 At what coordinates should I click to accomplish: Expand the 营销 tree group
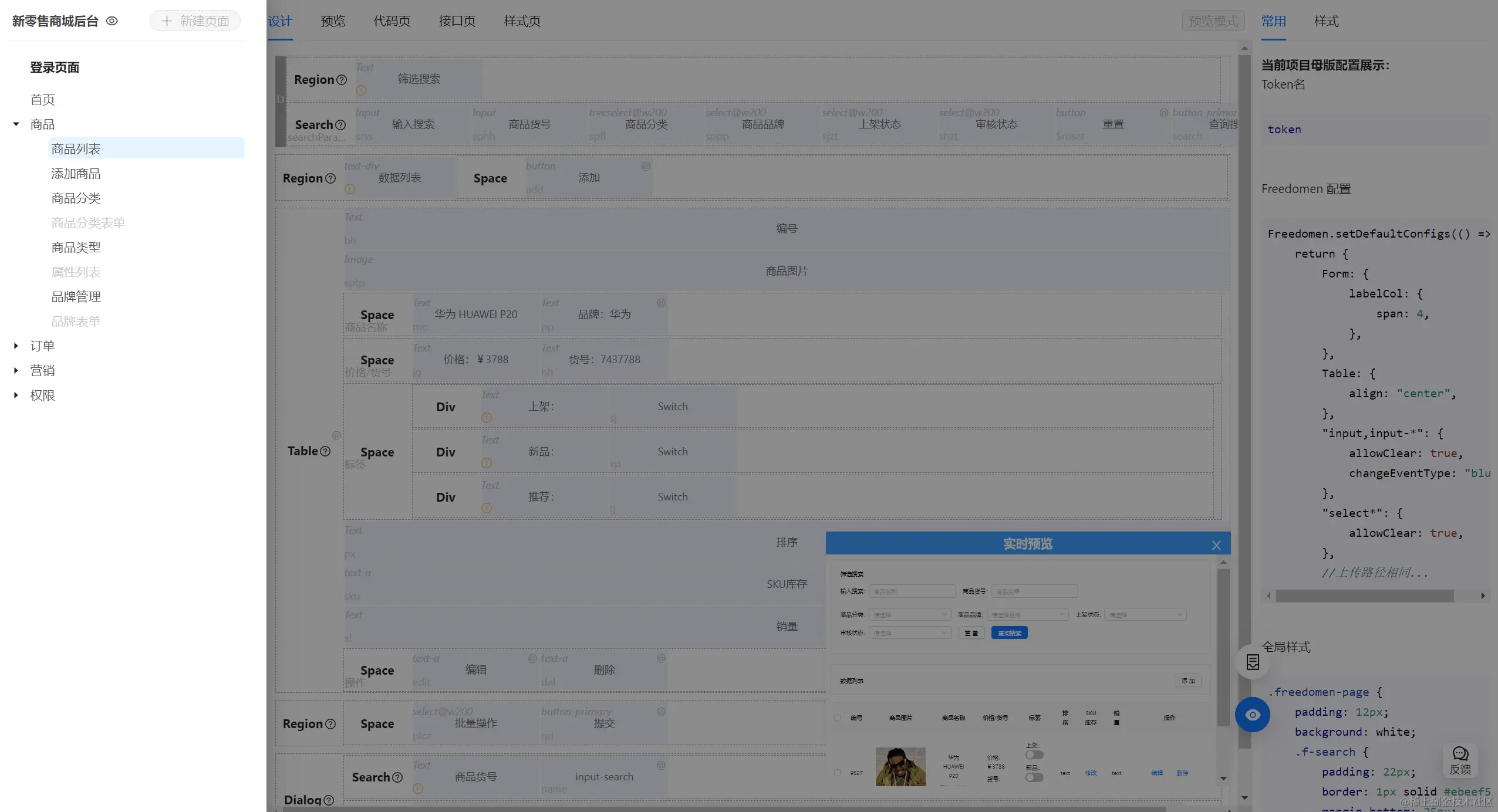16,371
